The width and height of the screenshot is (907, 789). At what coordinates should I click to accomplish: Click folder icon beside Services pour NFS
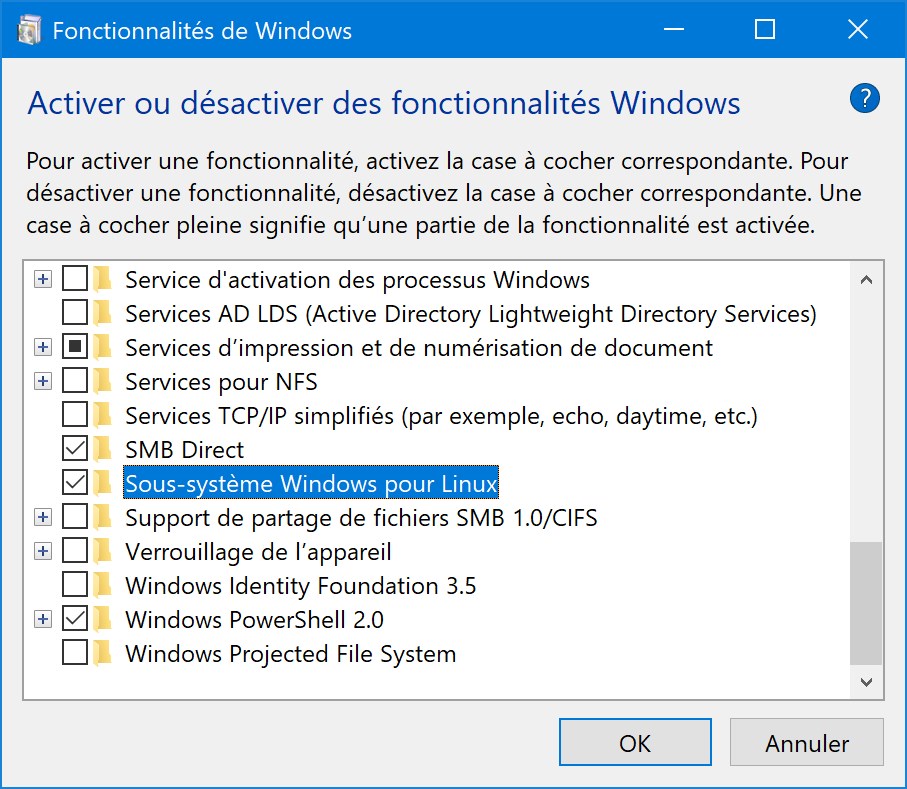102,382
